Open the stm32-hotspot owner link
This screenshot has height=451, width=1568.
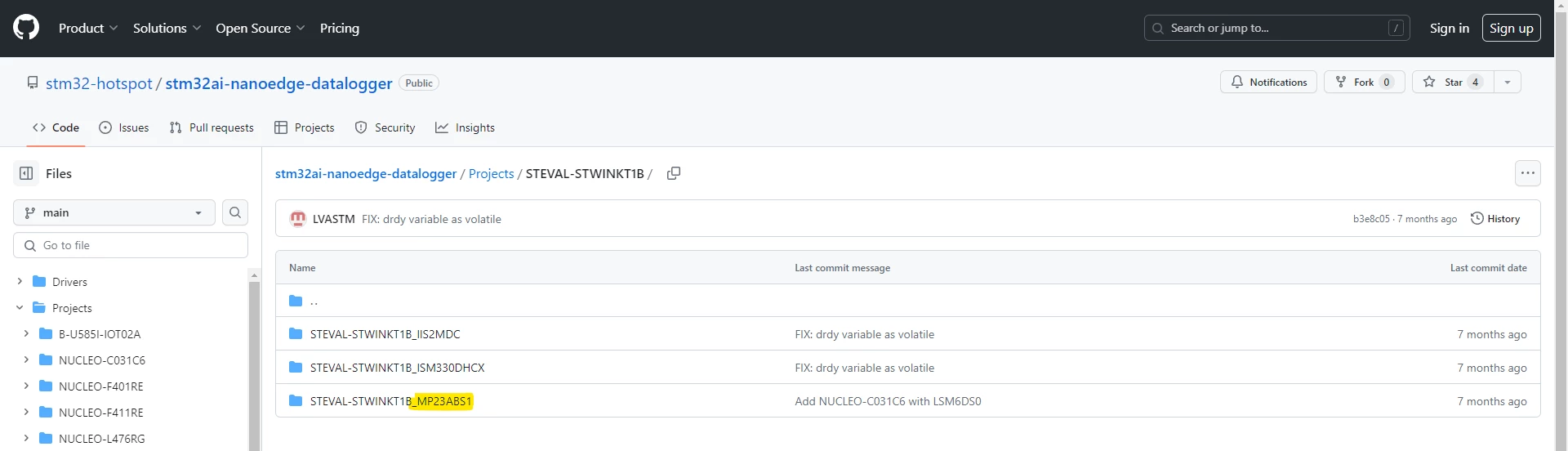pos(99,83)
